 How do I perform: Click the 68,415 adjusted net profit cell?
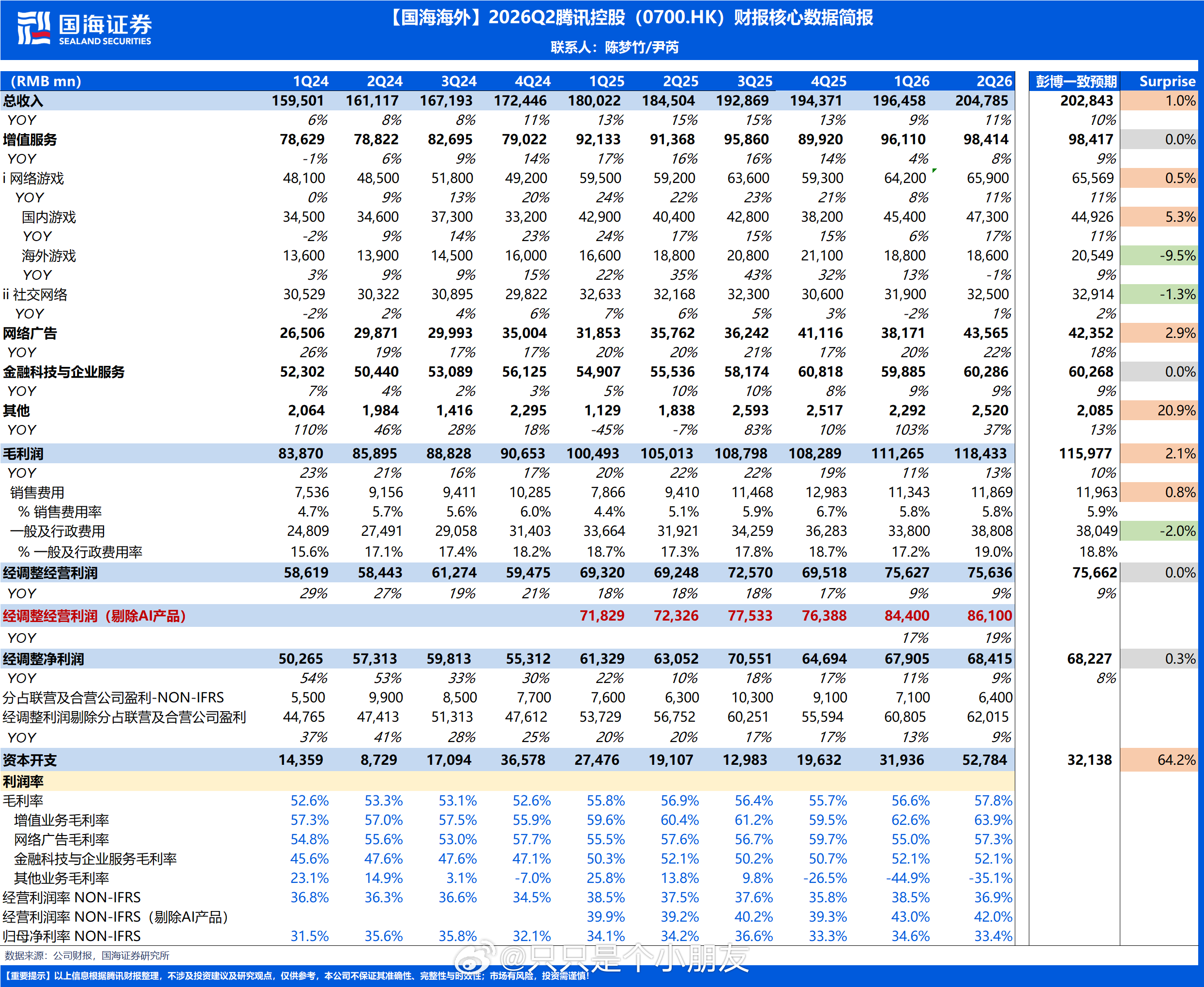point(990,659)
